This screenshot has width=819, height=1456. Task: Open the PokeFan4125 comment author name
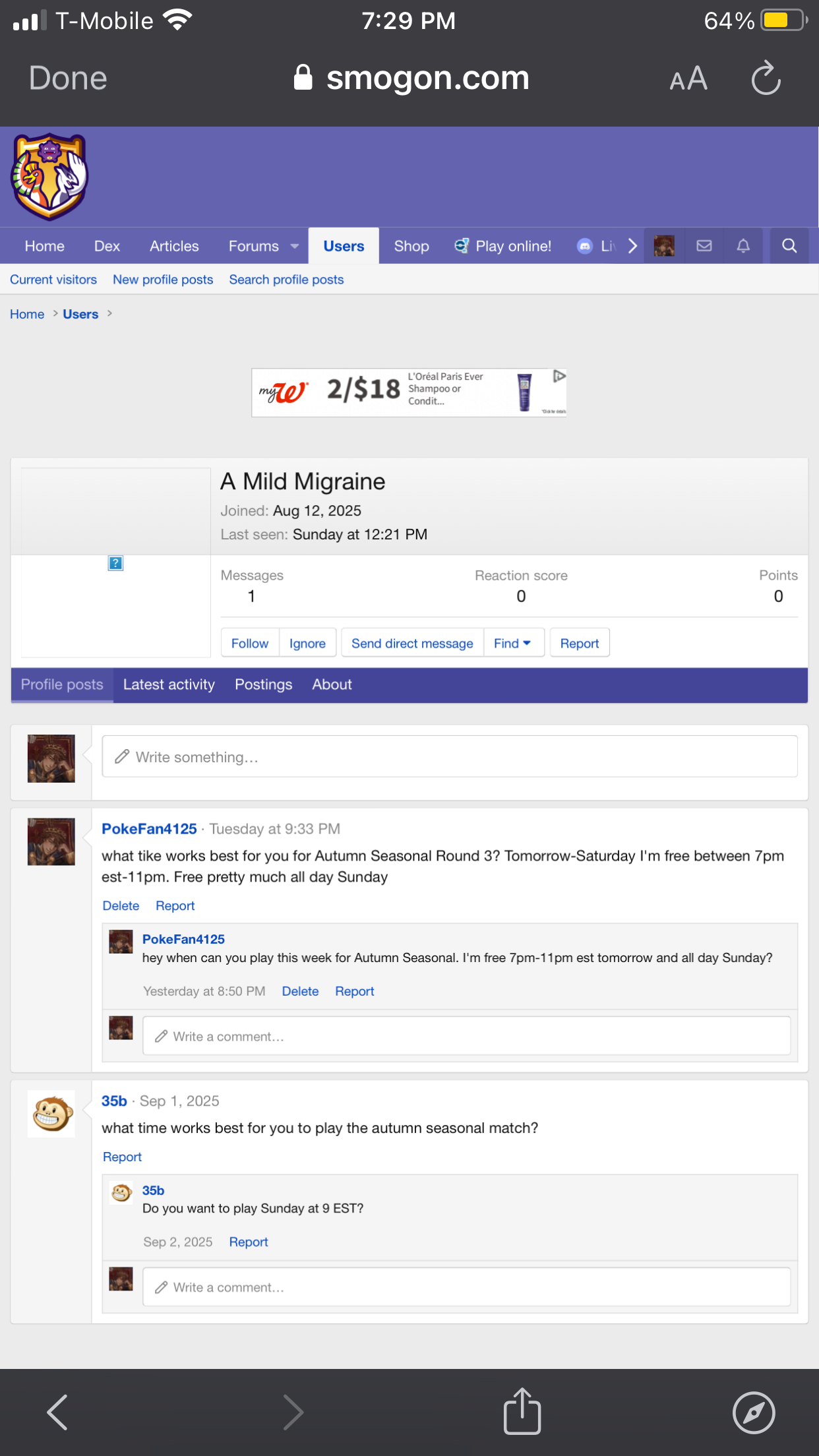click(183, 939)
